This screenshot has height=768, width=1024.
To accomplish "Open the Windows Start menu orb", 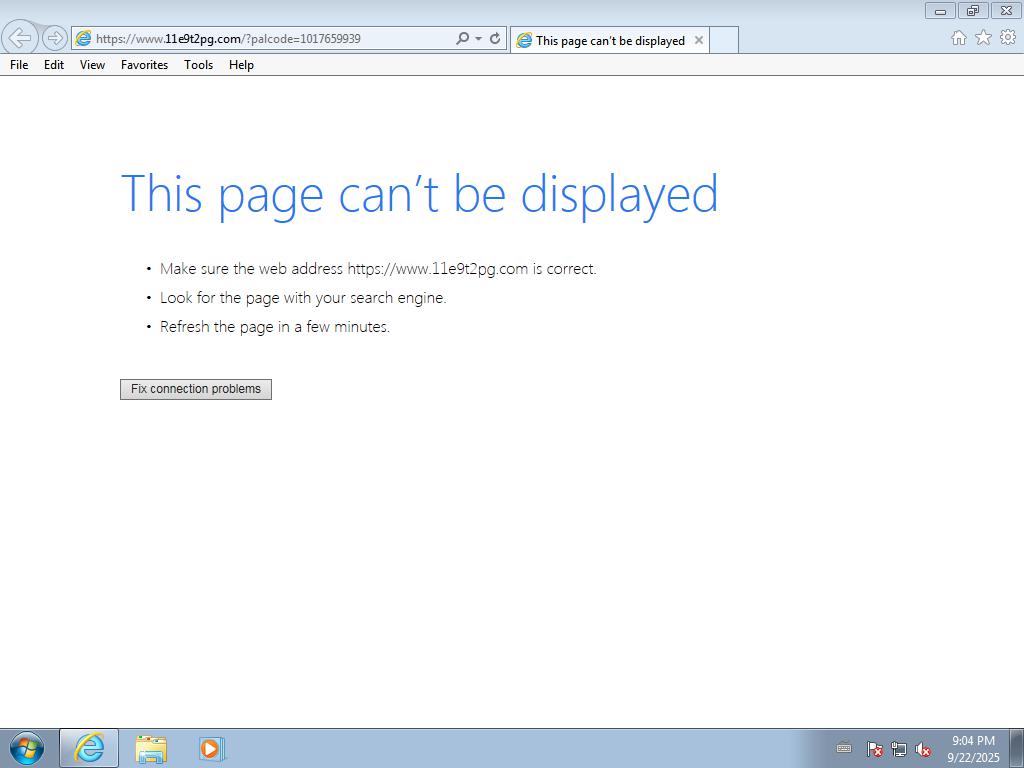I will (27, 748).
